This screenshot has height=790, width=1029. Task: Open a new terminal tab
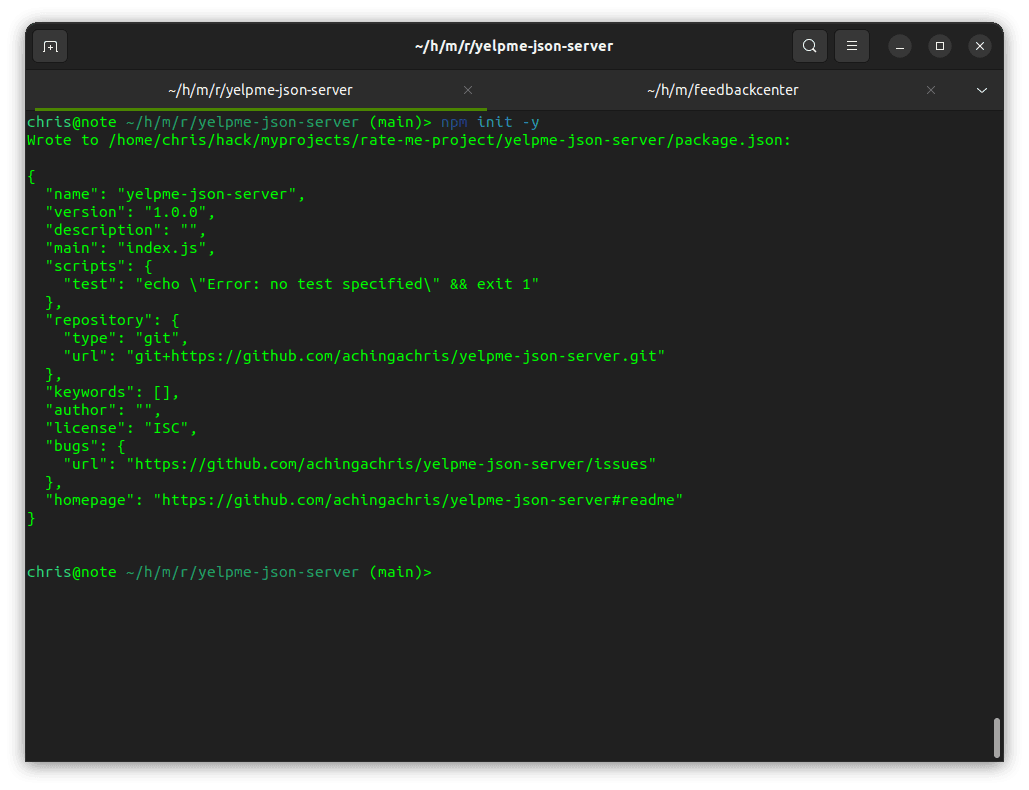pyautogui.click(x=50, y=47)
